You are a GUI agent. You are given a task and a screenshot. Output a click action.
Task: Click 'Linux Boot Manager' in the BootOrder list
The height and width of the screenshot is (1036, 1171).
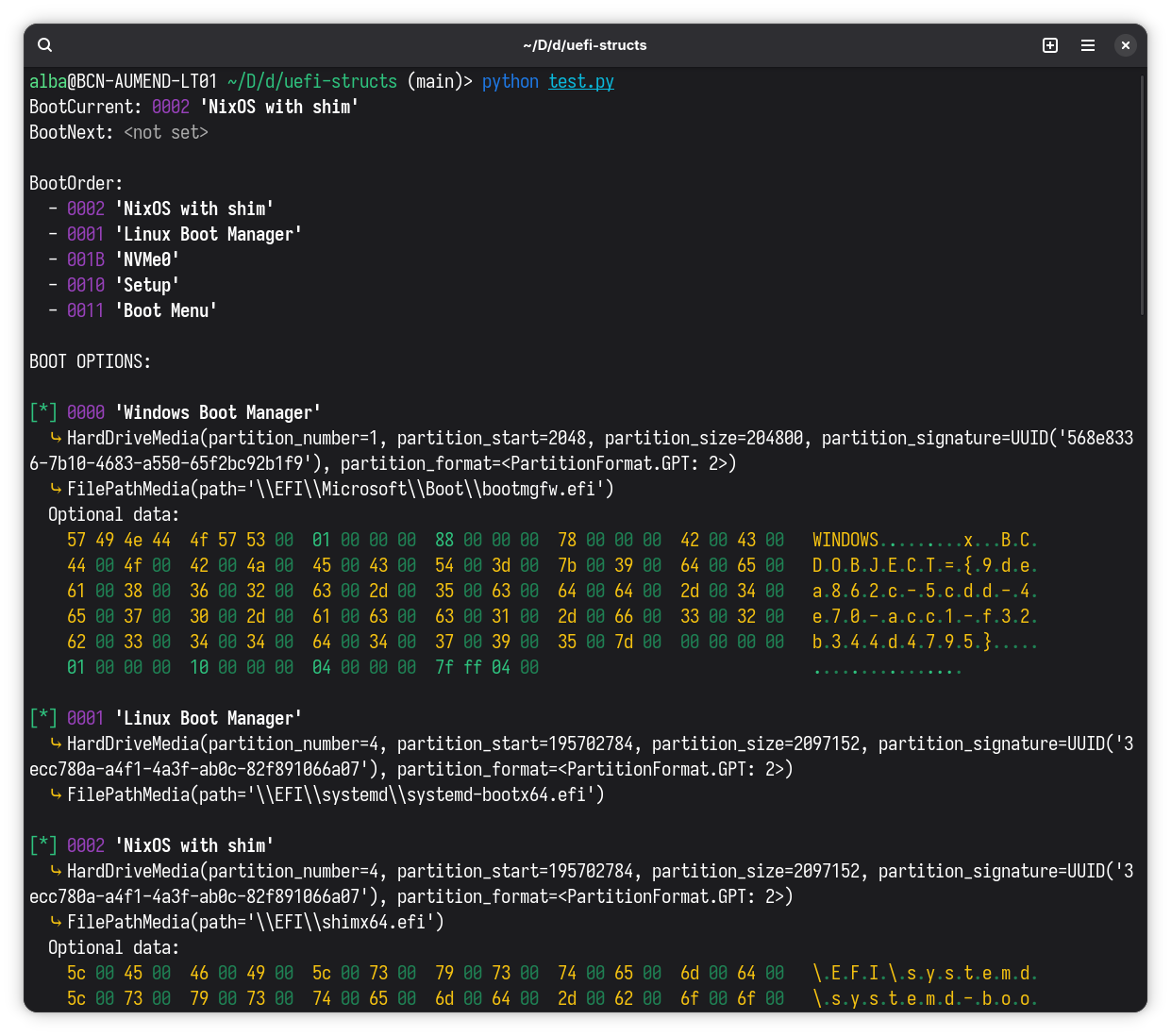[209, 234]
